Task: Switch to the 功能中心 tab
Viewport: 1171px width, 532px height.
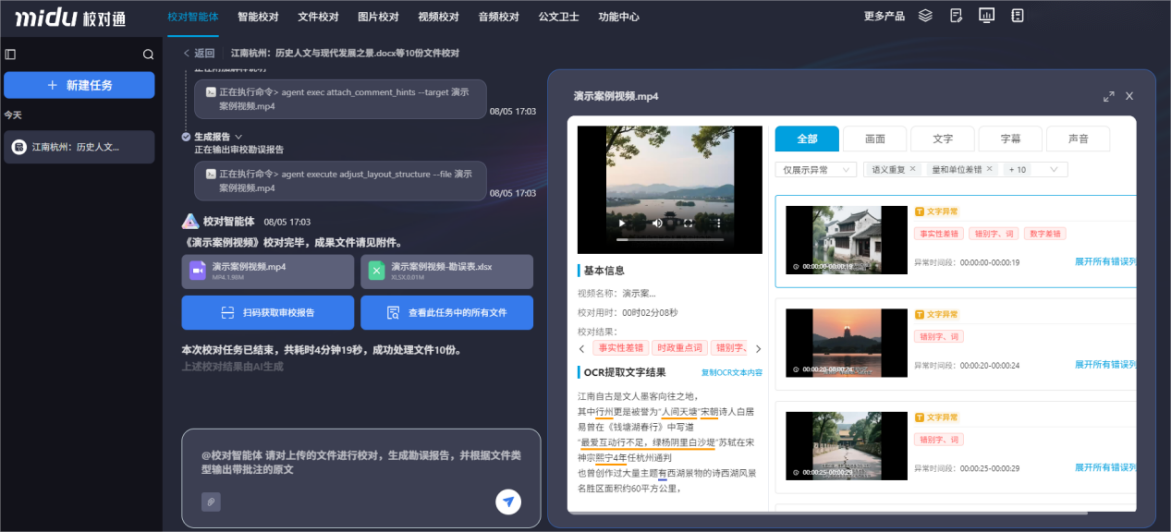Action: 619,16
